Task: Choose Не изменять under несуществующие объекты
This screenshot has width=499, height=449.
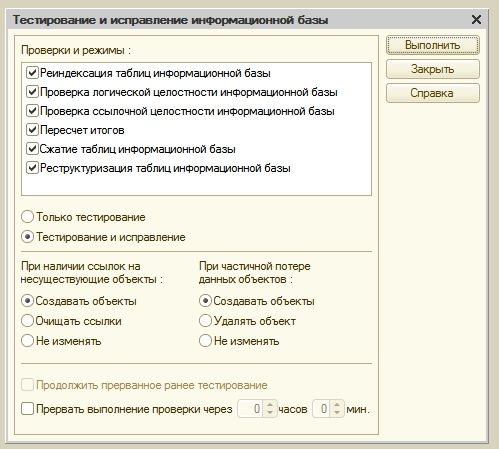Action: pos(27,341)
